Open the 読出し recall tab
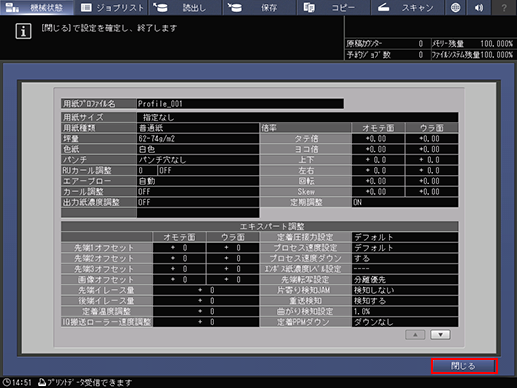517x388 pixels. coord(185,7)
